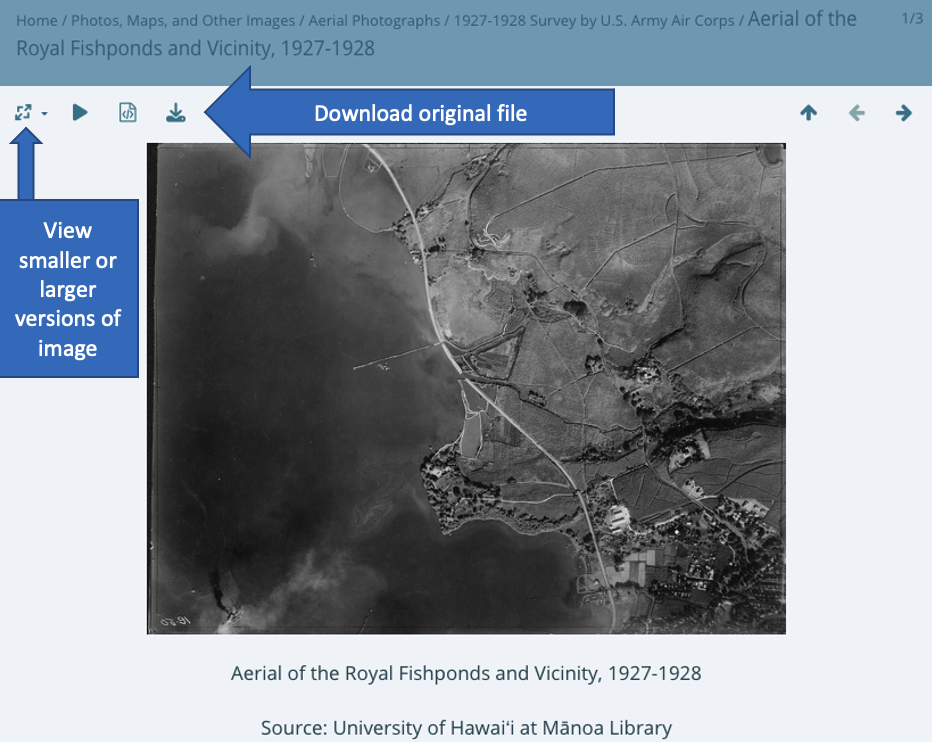Open 1927-1928 Survey by U.S. Army Air Corps link
932x742 pixels.
click(x=594, y=20)
